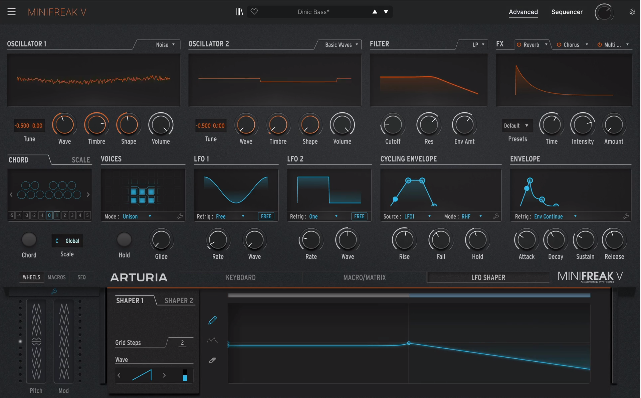Open Envelope panel wrench settings icon
Image resolution: width=641 pixels, height=398 pixels.
point(626,217)
